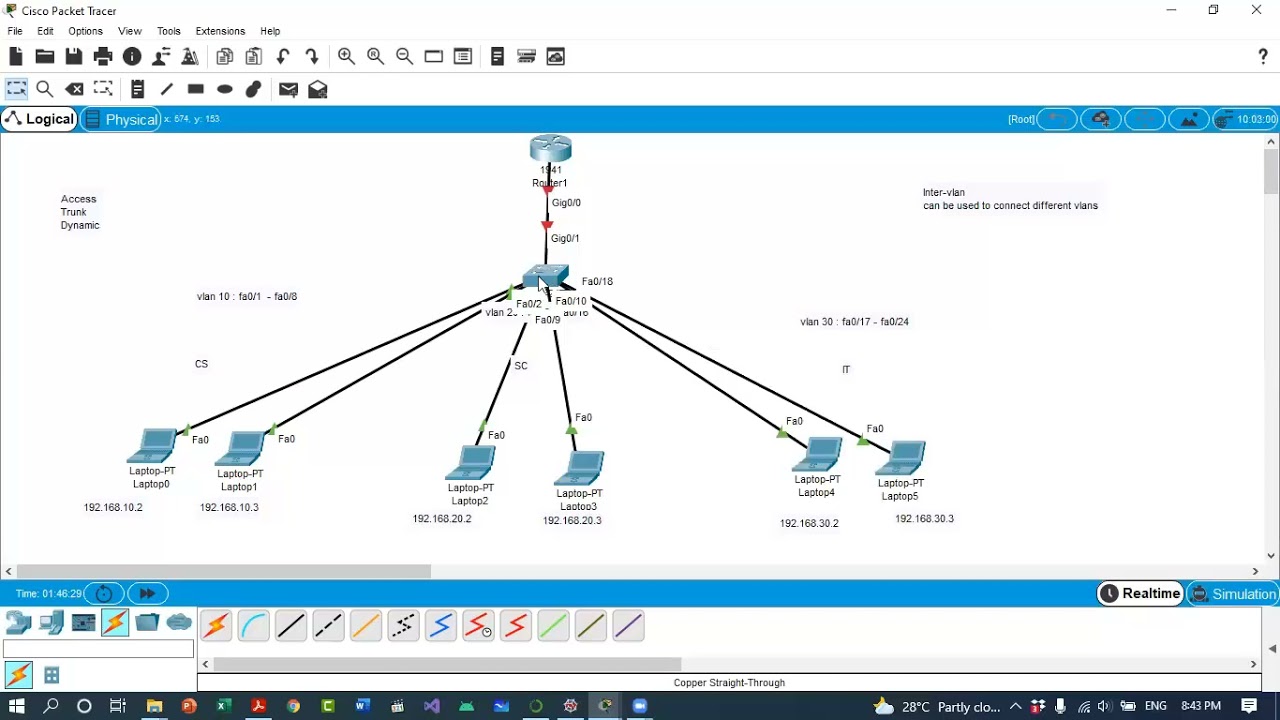
Task: Pick the blue Coaxial cable
Action: tap(441, 626)
